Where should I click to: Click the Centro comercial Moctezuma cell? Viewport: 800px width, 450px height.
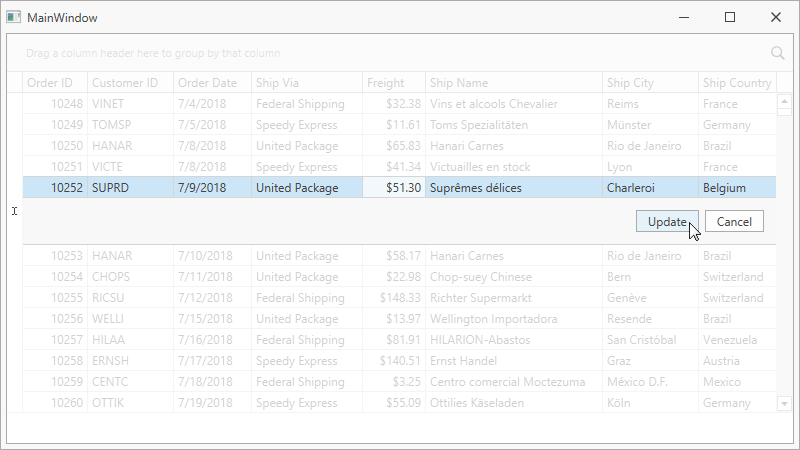point(514,382)
